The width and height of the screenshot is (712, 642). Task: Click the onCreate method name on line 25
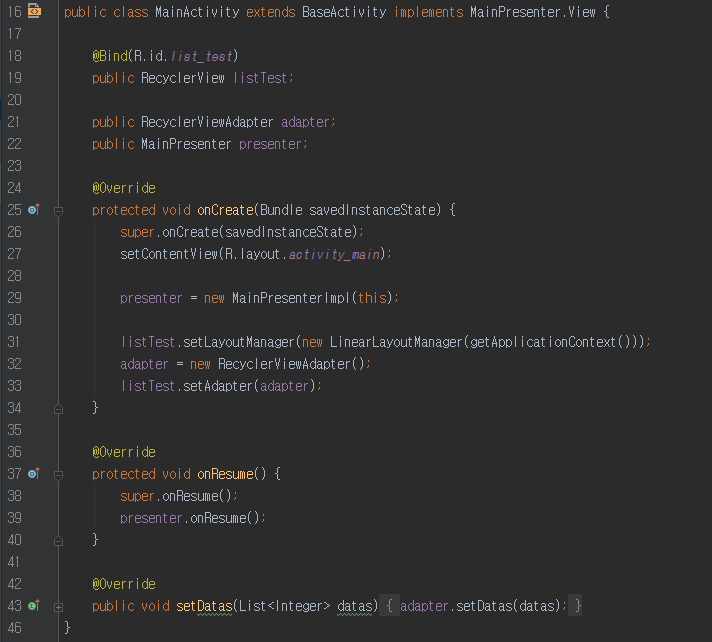point(225,210)
